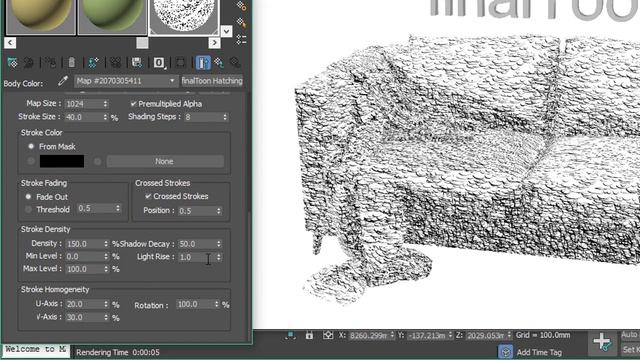This screenshot has width=640, height=360.
Task: Click Crossed Strokes Position field 0.5
Action: 196,211
